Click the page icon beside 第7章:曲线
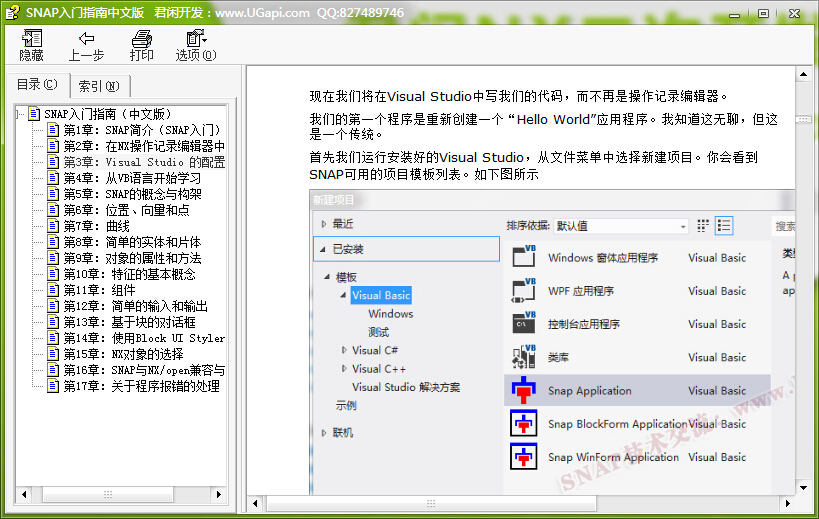 (x=53, y=226)
